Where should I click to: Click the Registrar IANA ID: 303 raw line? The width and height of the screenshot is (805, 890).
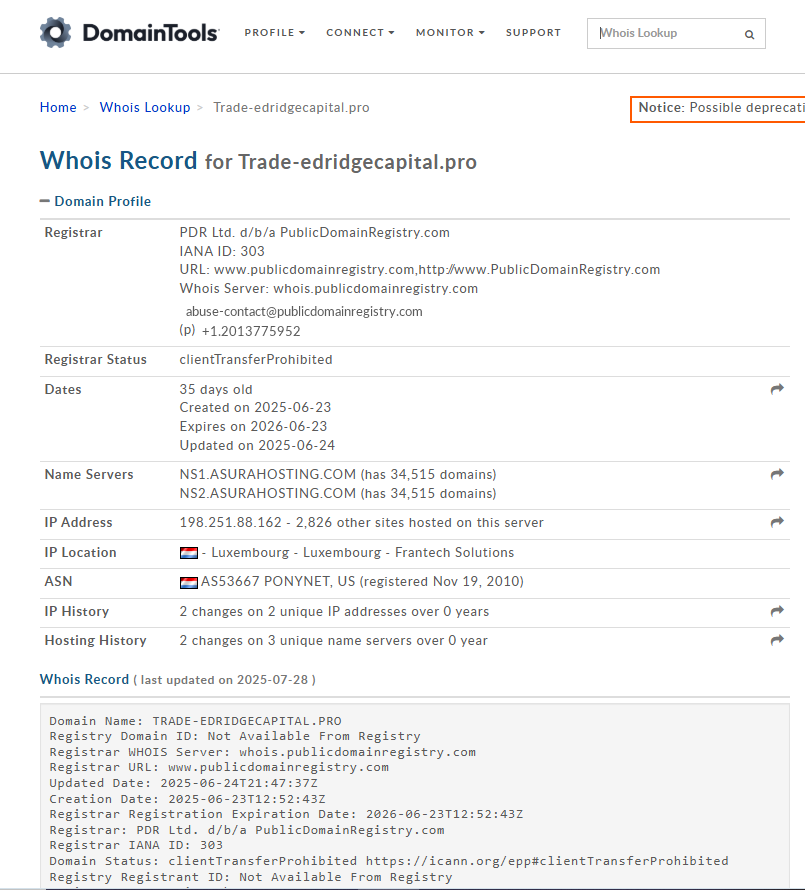[x=136, y=845]
